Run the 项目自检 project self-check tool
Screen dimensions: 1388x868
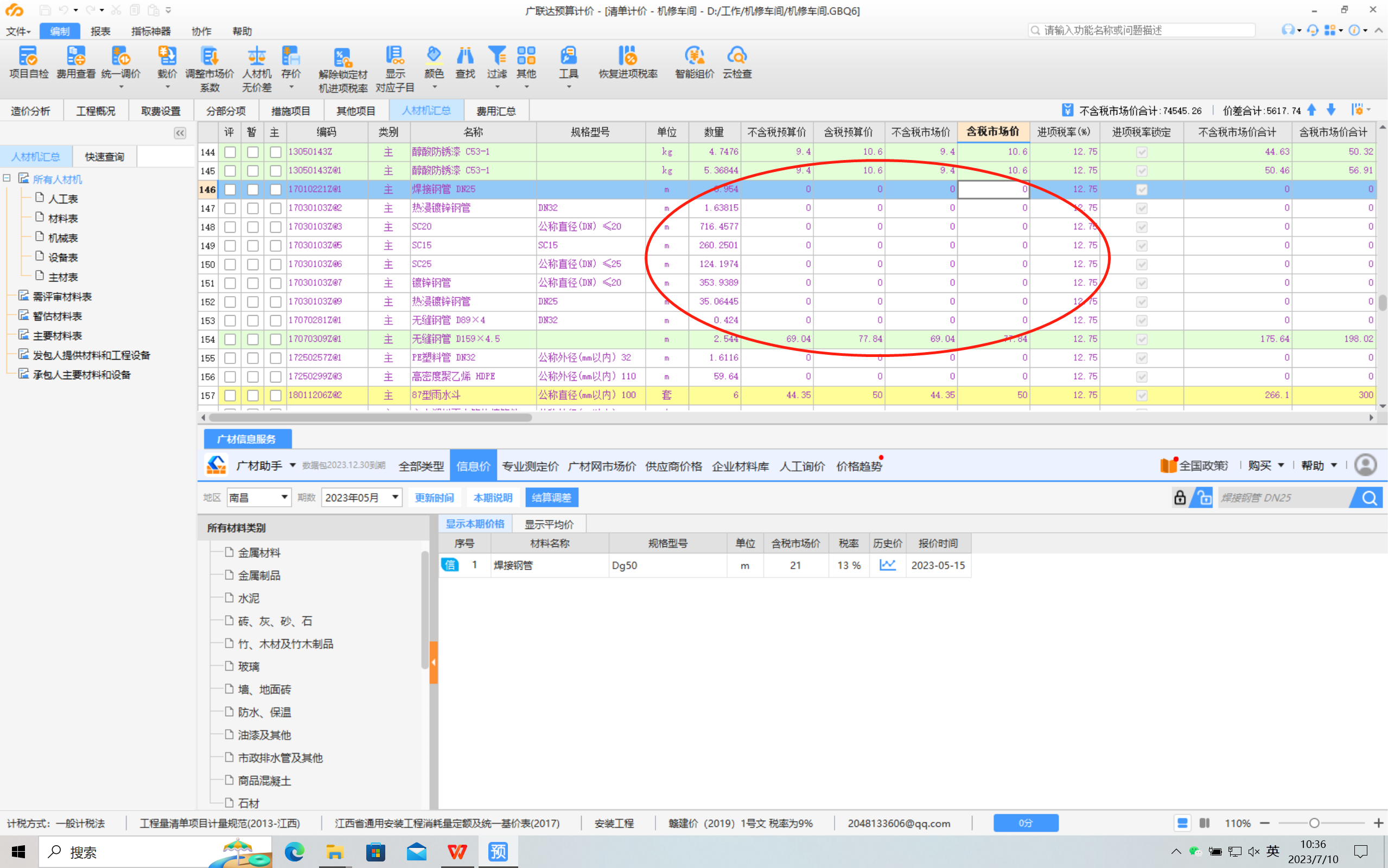[29, 62]
